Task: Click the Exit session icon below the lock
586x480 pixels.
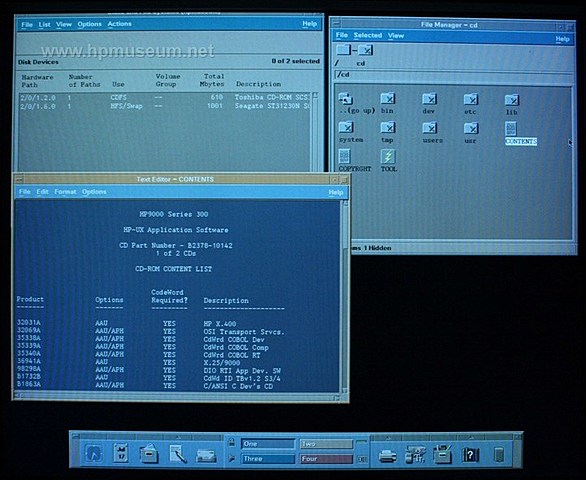Action: pos(232,458)
